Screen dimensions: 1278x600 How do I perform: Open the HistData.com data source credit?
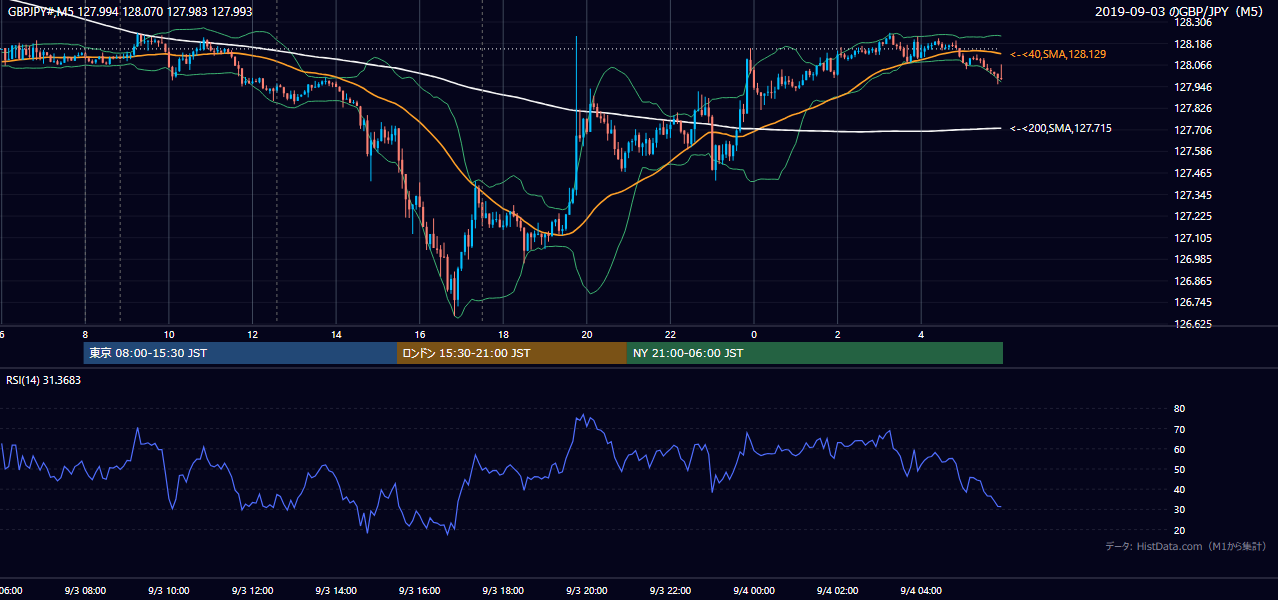pyautogui.click(x=1185, y=546)
